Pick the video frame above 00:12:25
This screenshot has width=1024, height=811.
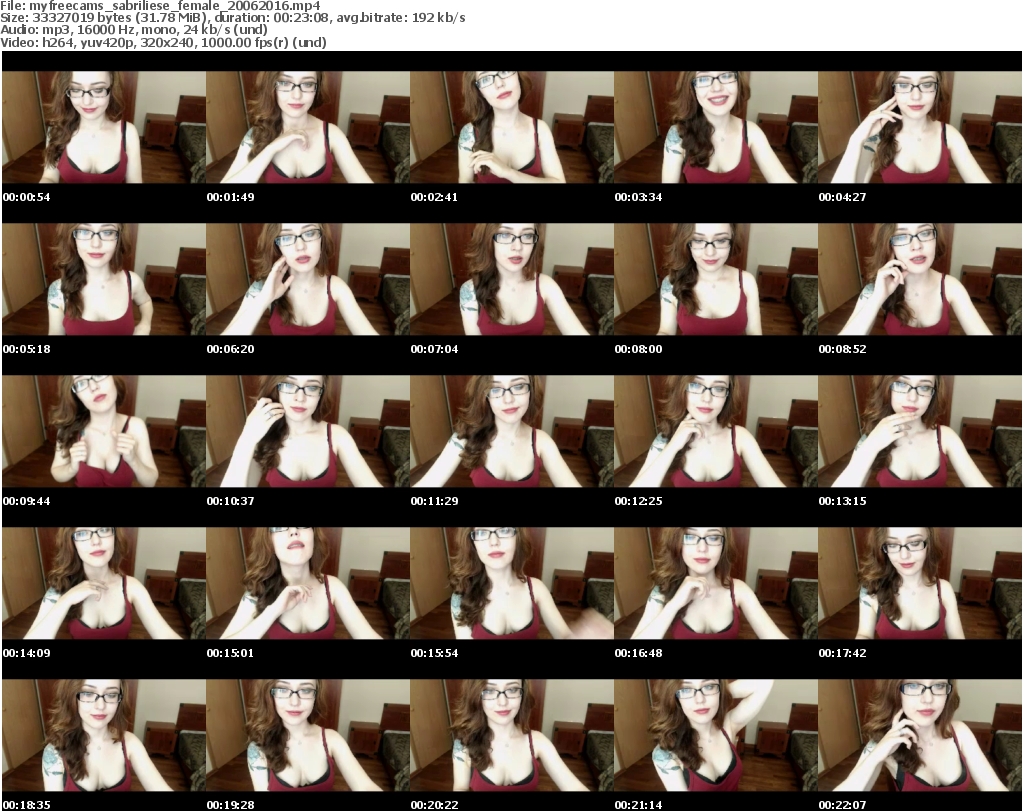coord(716,432)
